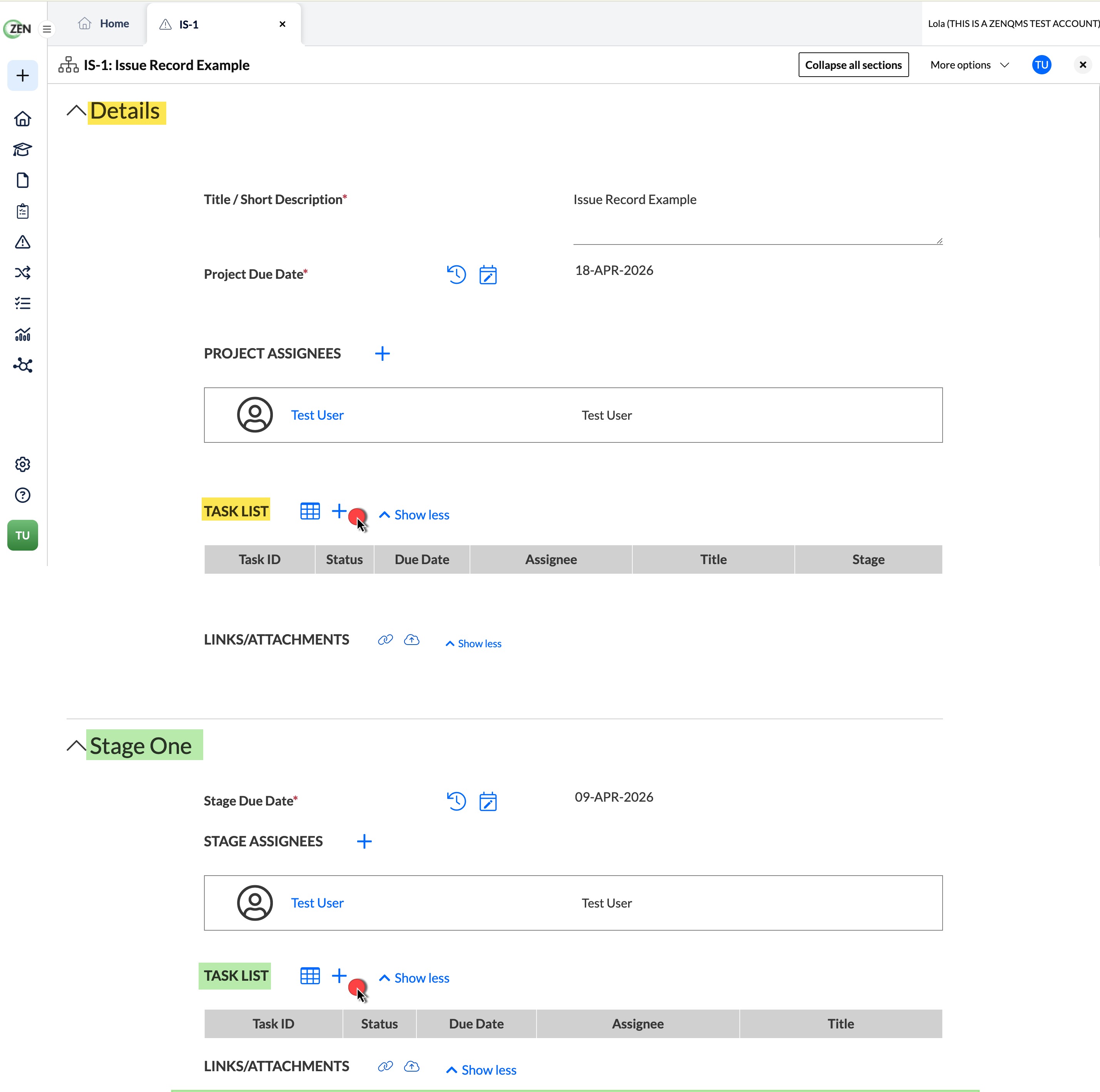1100x1092 pixels.
Task: Sort Details task table by Task ID
Action: (x=260, y=559)
